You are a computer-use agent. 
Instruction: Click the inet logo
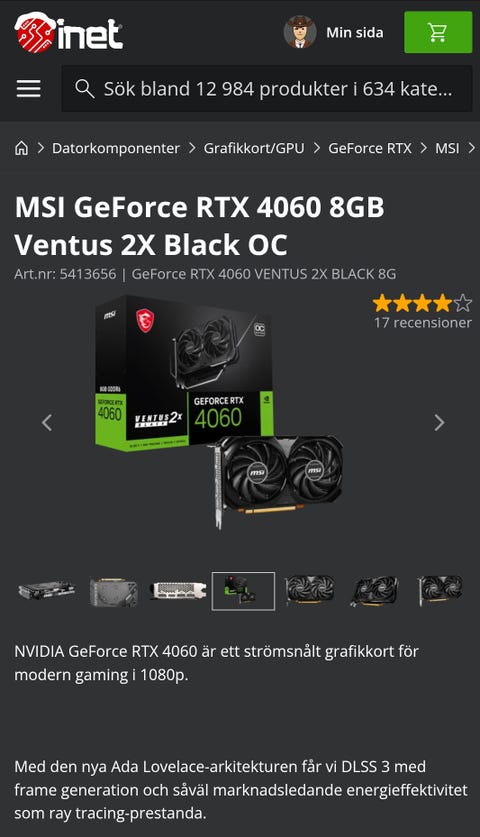coord(69,33)
